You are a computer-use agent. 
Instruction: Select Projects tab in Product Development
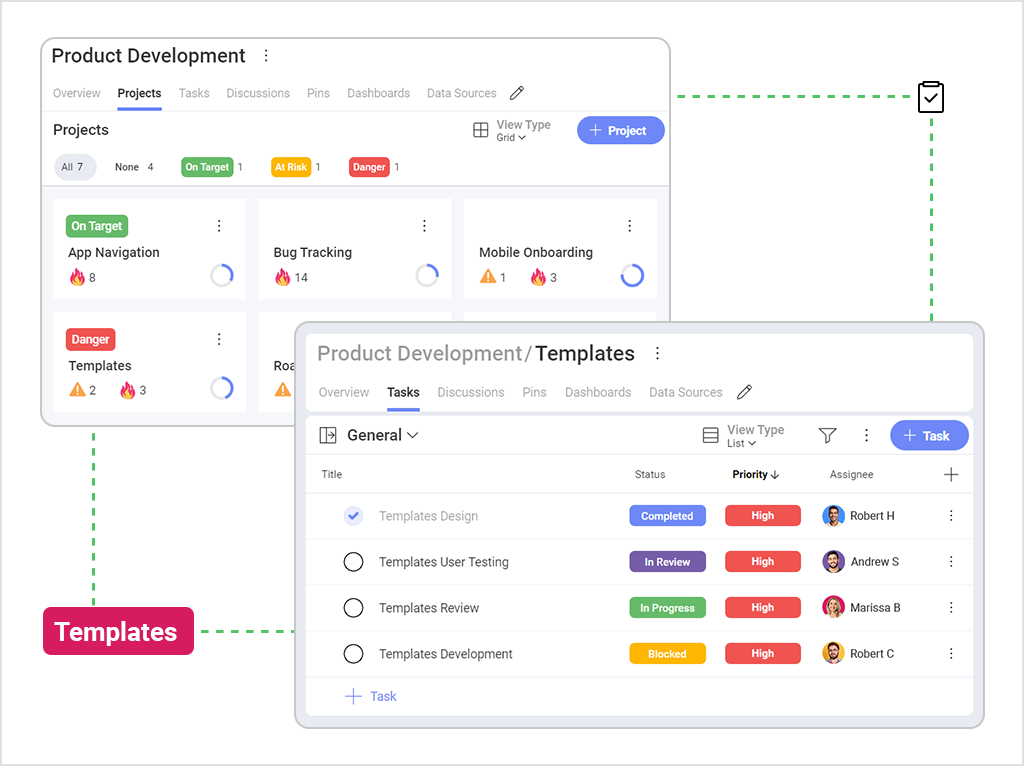tap(139, 93)
